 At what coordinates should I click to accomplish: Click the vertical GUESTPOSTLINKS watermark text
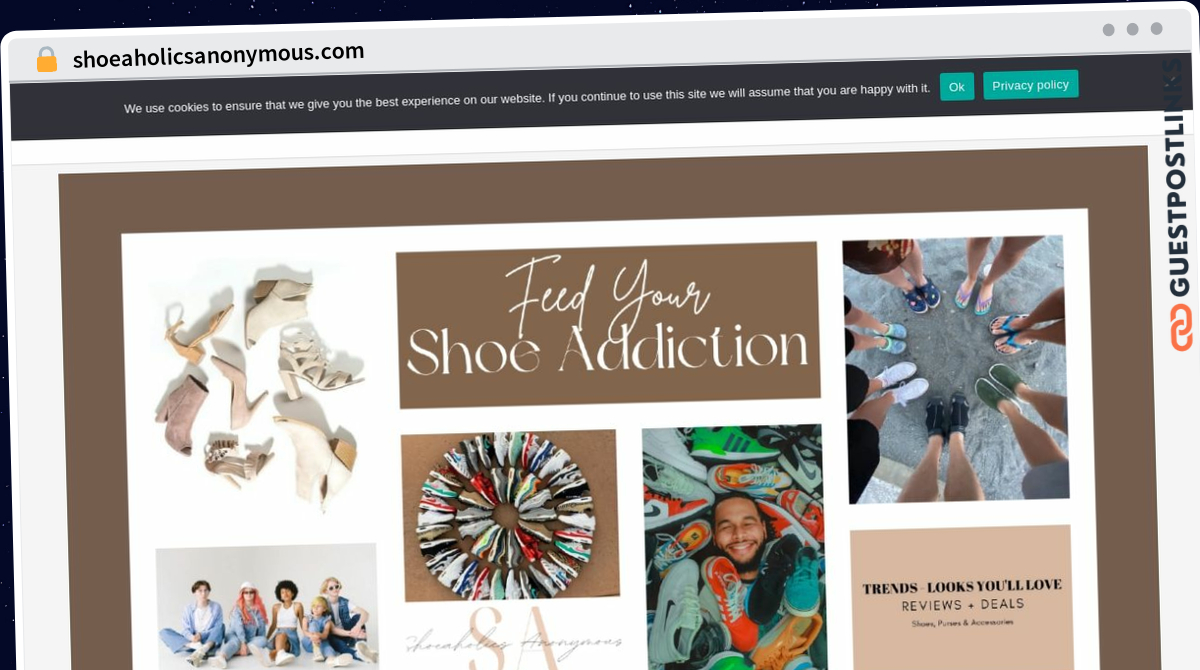click(1181, 177)
